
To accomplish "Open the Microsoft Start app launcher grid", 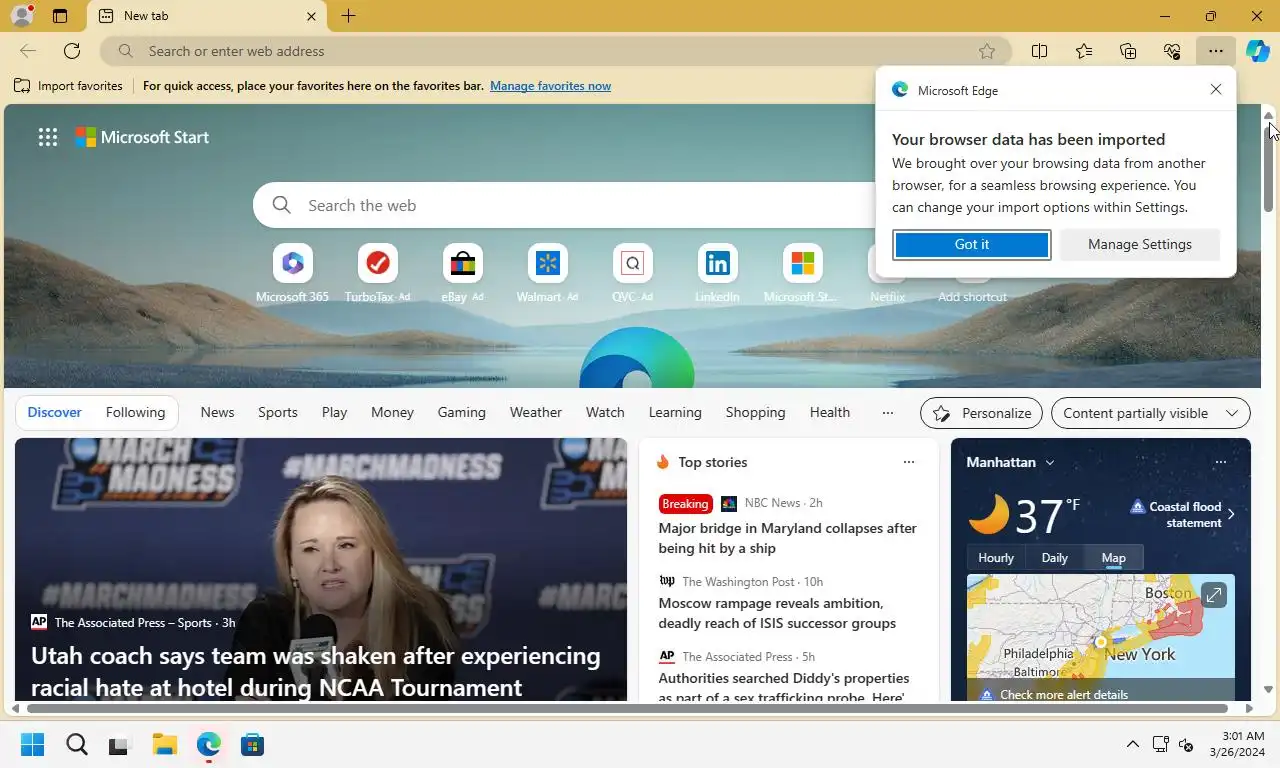I will [47, 137].
